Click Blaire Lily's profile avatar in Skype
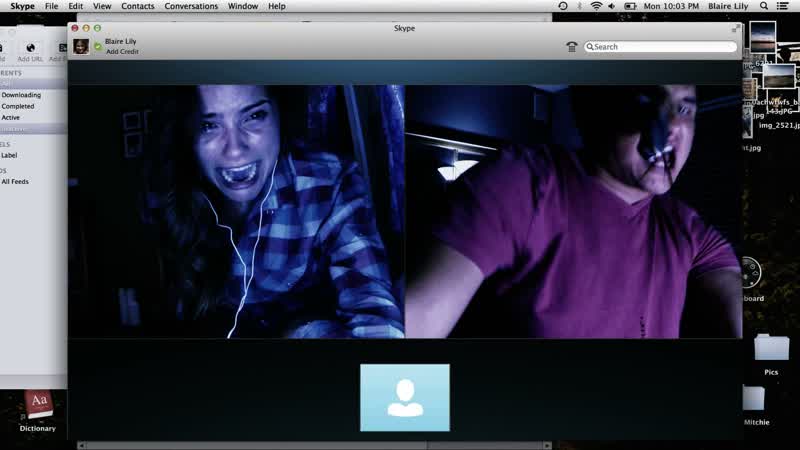This screenshot has height=450, width=800. 81,46
